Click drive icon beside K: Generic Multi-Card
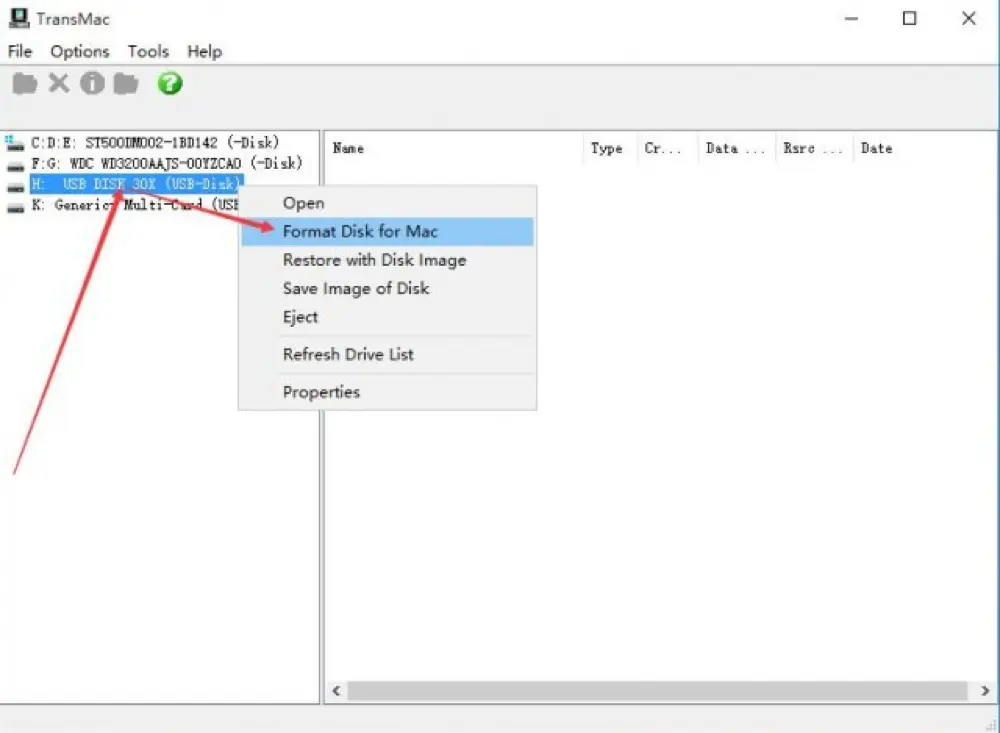Viewport: 1000px width, 733px height. click(x=15, y=208)
